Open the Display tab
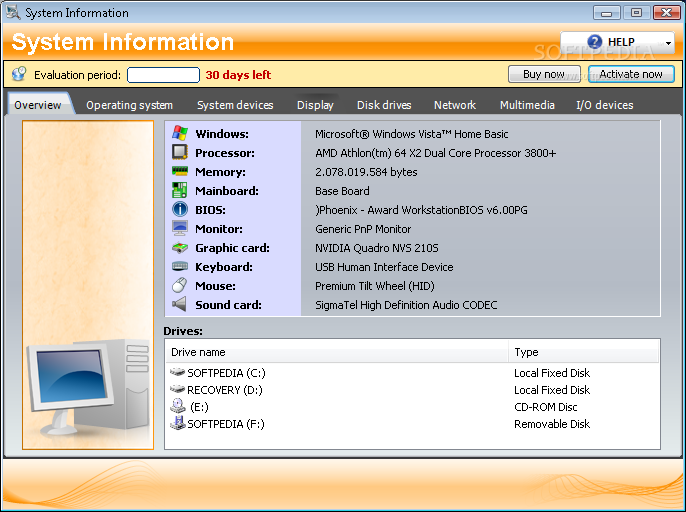The width and height of the screenshot is (686, 512). tap(315, 105)
